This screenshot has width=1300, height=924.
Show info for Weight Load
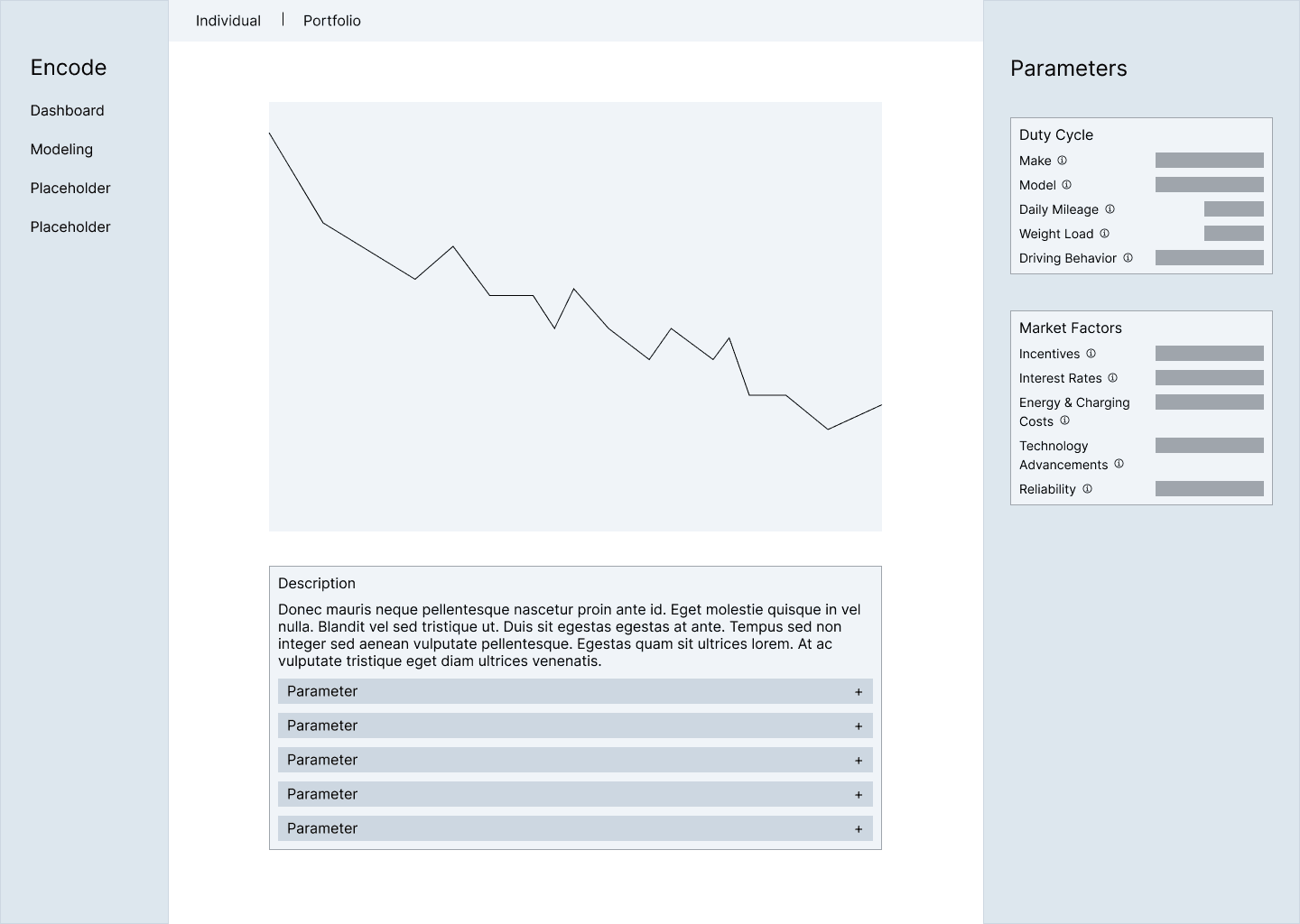click(x=1104, y=234)
